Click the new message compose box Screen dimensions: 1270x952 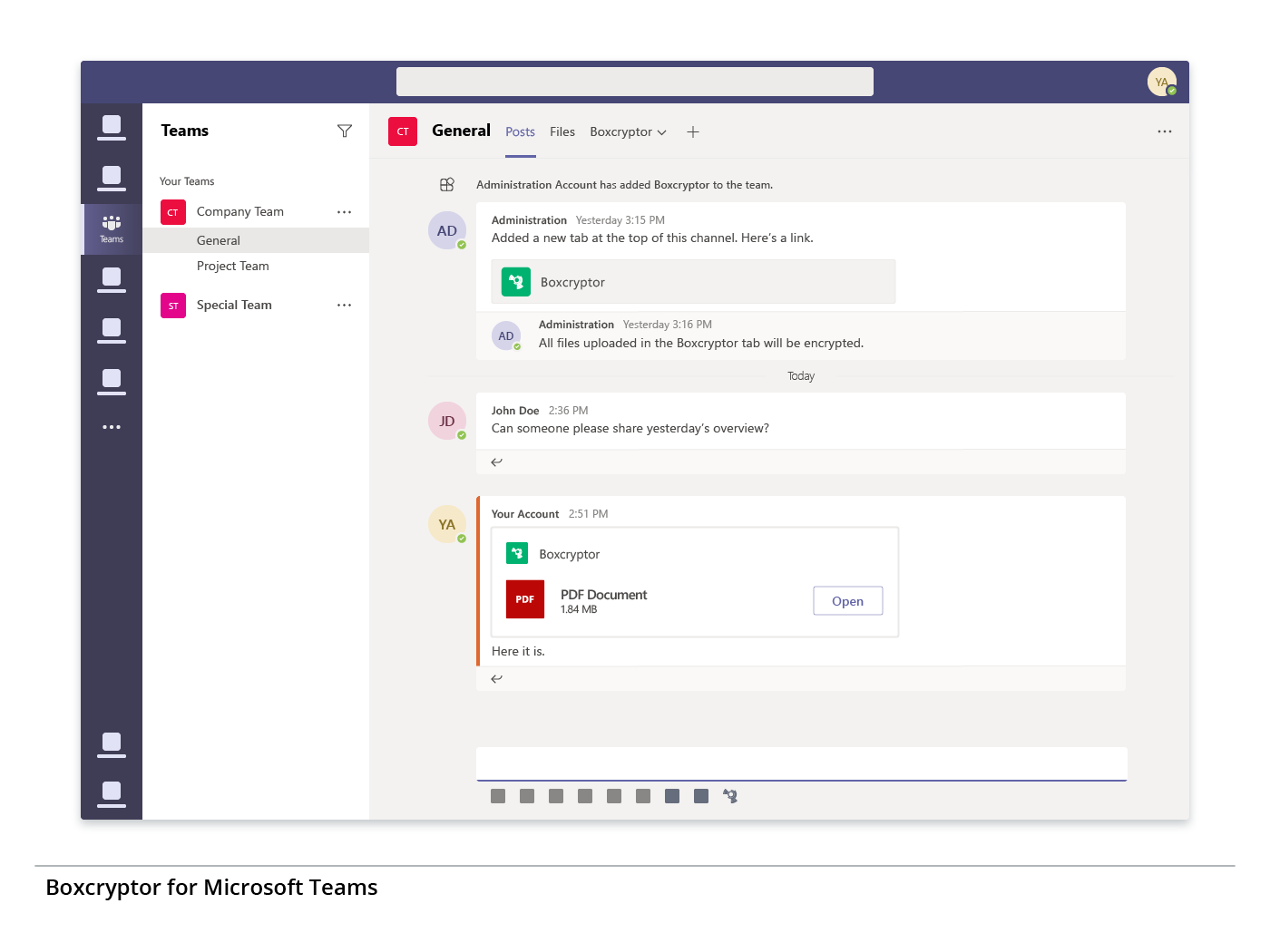coord(802,763)
